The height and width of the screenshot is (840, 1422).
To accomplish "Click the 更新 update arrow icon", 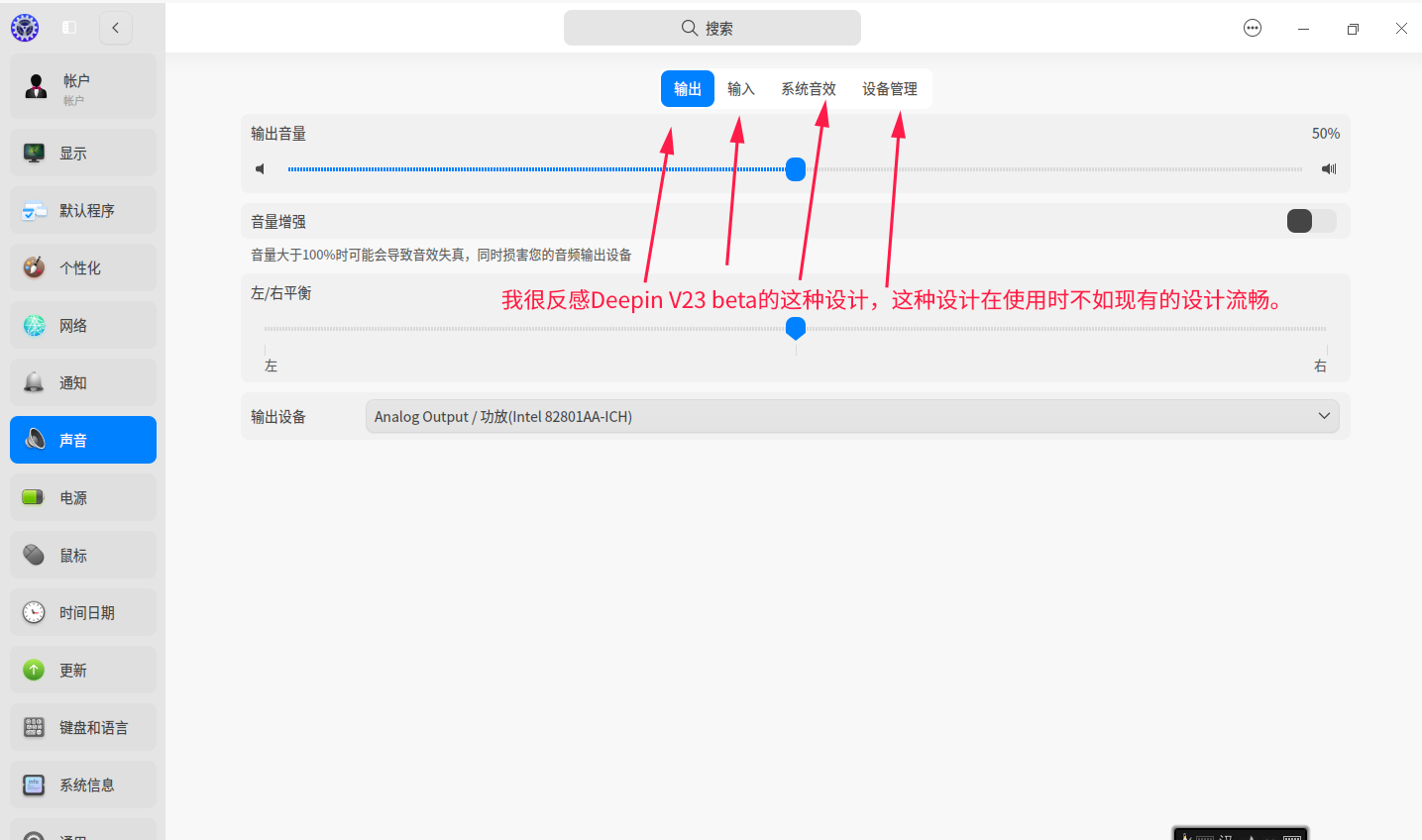I will click(34, 670).
